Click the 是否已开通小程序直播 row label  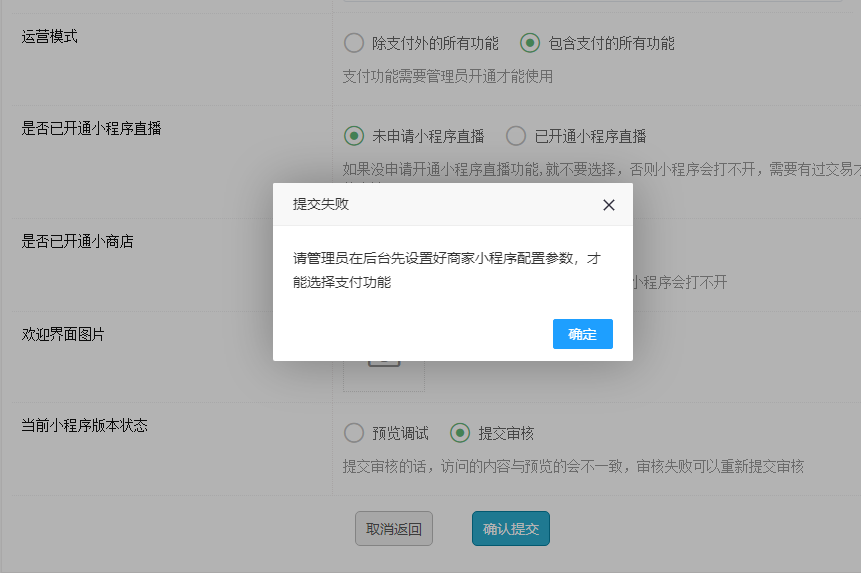(x=92, y=128)
